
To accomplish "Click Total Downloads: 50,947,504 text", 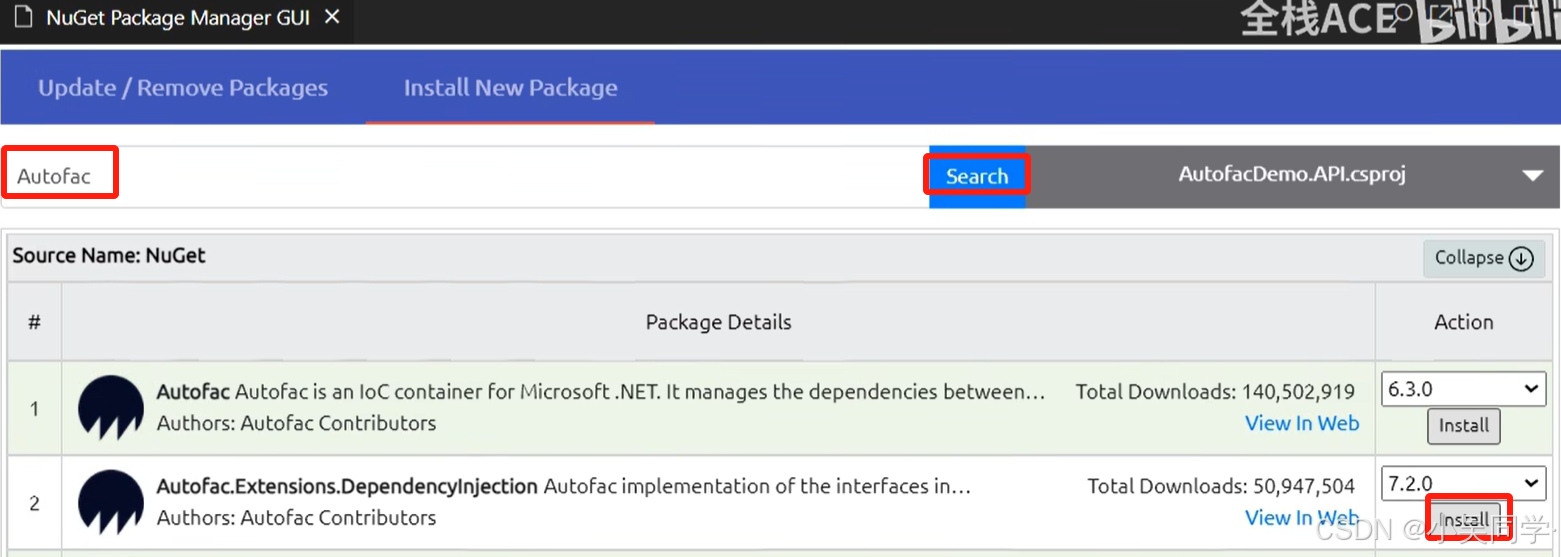I will click(x=1221, y=487).
